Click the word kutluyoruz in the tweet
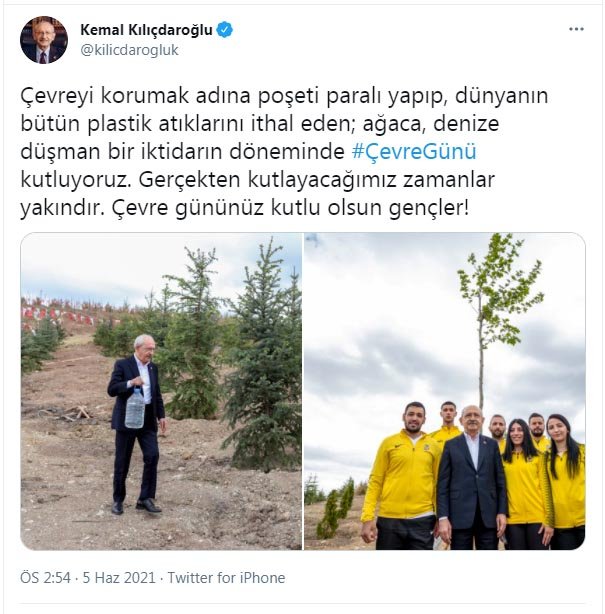 coord(75,180)
